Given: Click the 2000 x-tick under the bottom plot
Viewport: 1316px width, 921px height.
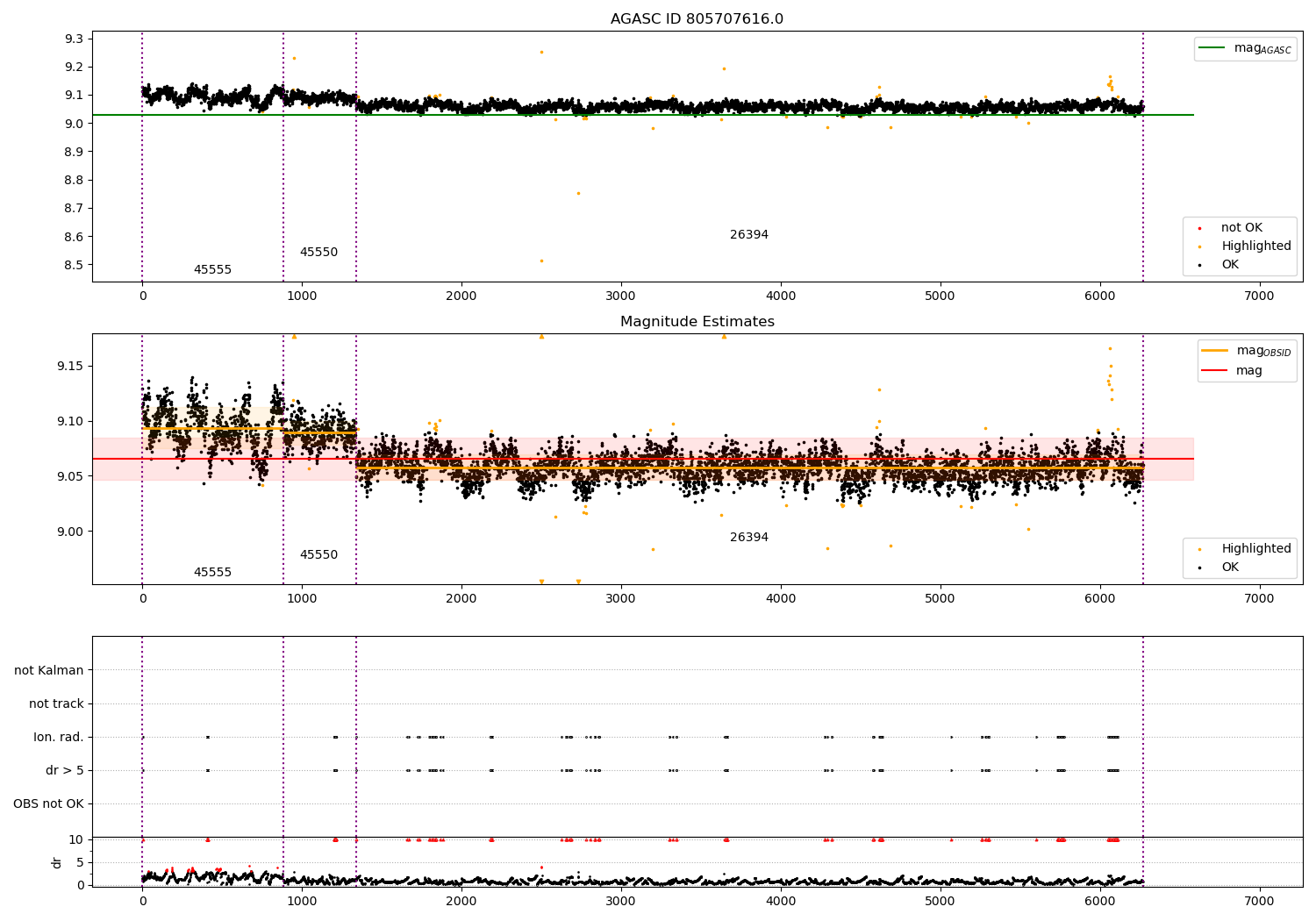Looking at the screenshot, I should point(461,902).
